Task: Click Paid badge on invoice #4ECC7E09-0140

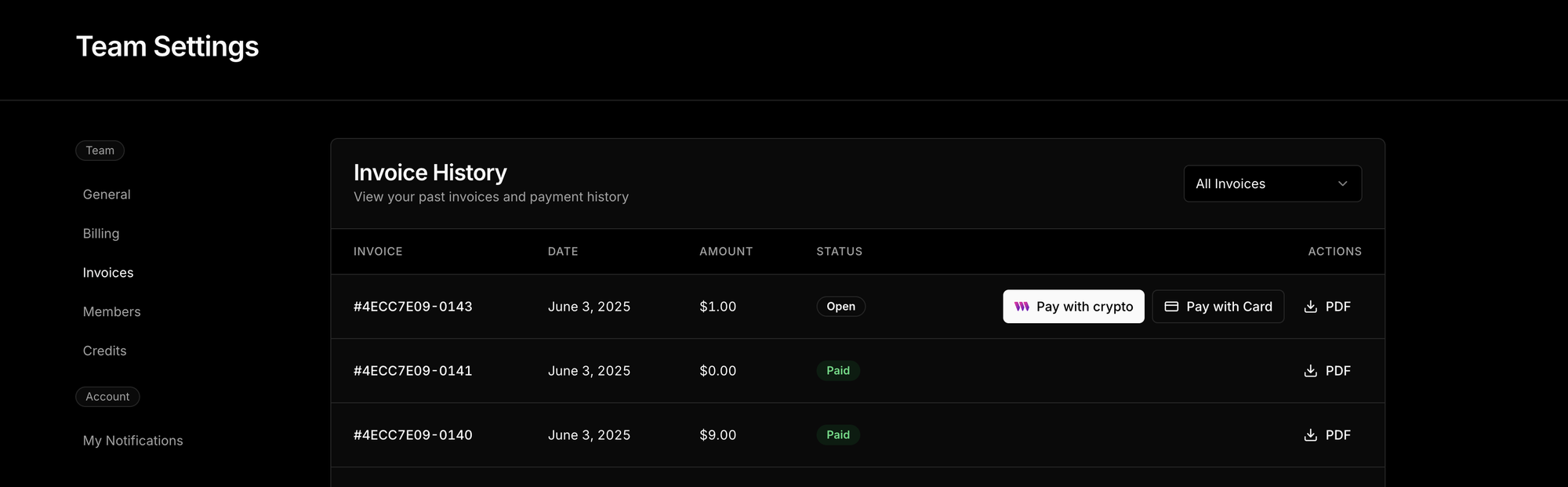Action: 838,435
